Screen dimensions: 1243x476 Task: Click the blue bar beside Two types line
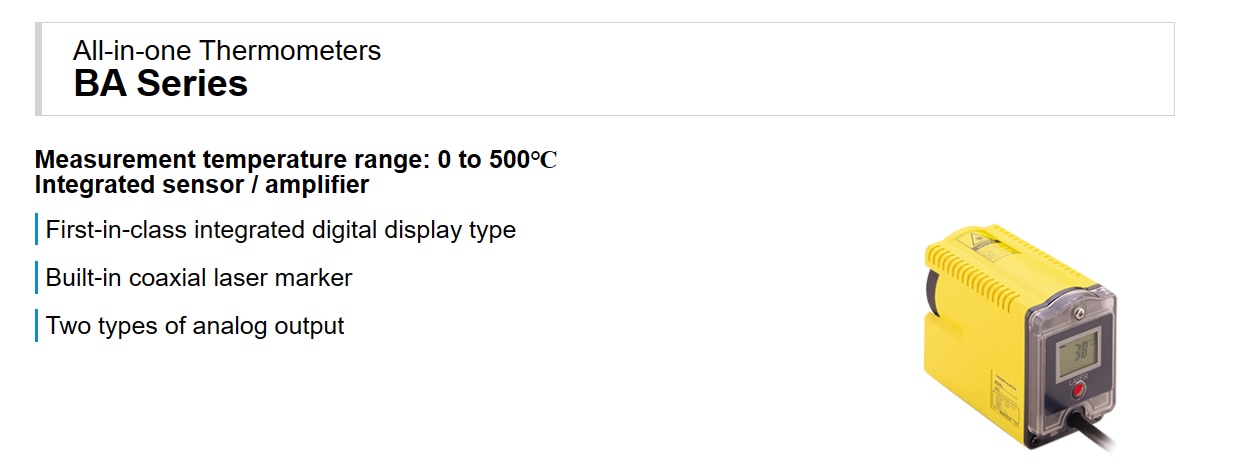pos(36,326)
